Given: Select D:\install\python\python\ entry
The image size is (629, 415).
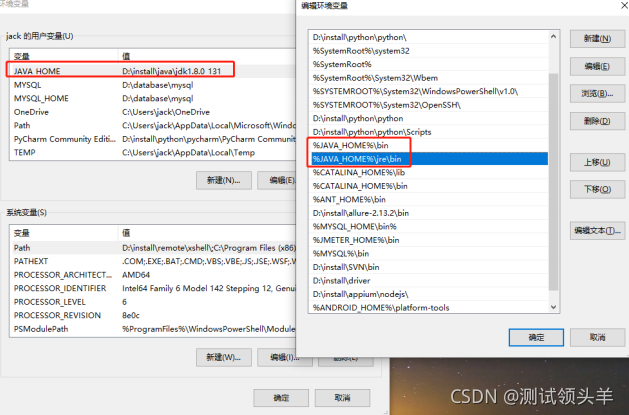Looking at the screenshot, I should coord(430,37).
